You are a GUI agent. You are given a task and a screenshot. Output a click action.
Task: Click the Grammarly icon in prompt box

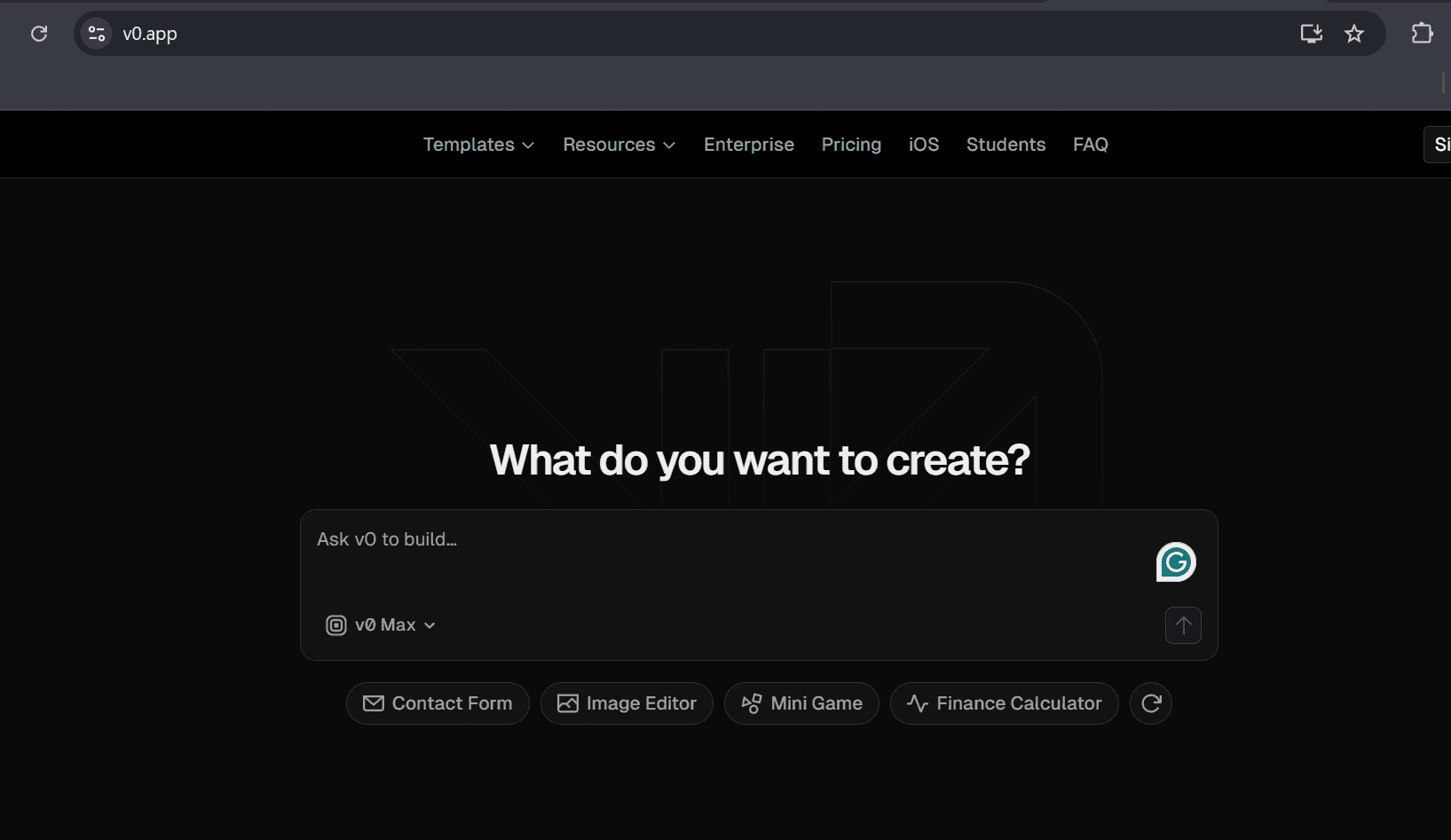pos(1176,562)
